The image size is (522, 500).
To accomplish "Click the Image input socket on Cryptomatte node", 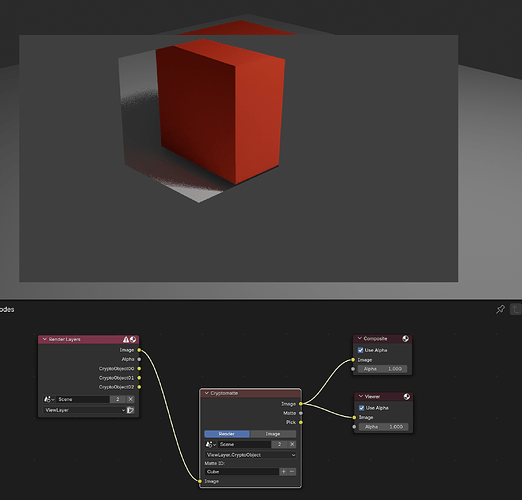I will [200, 481].
